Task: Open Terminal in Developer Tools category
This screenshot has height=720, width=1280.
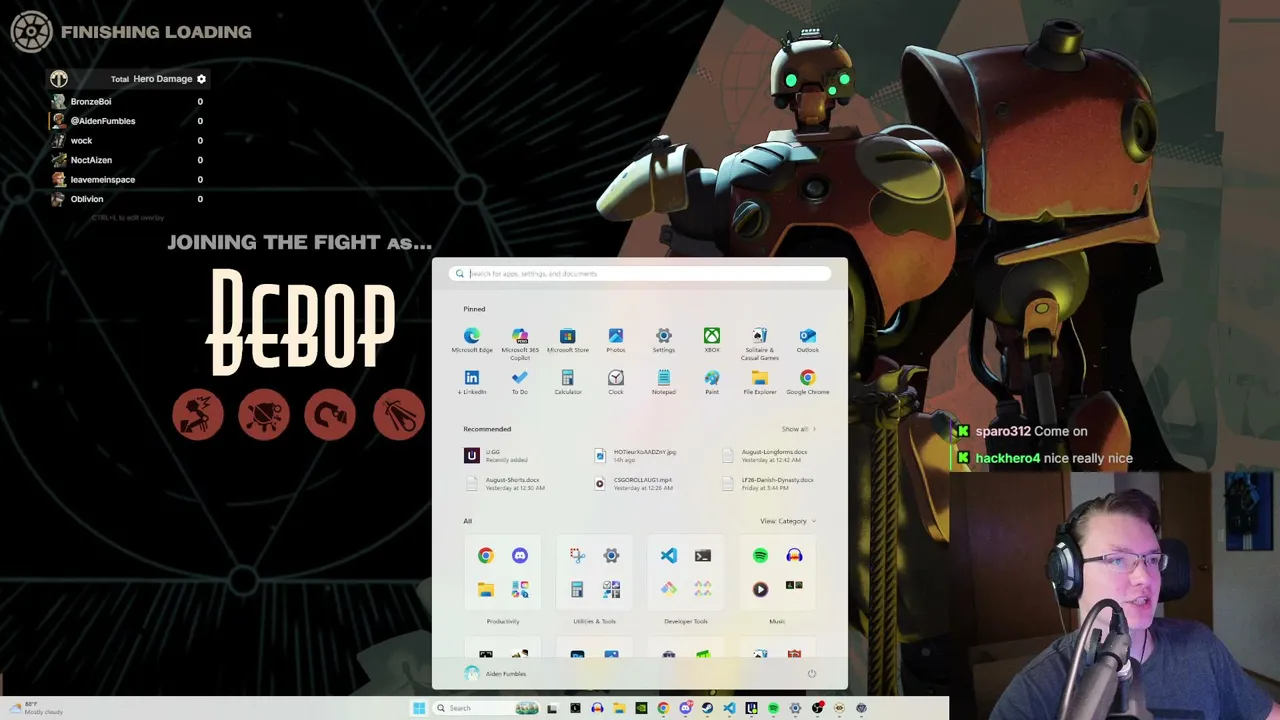Action: click(x=703, y=556)
